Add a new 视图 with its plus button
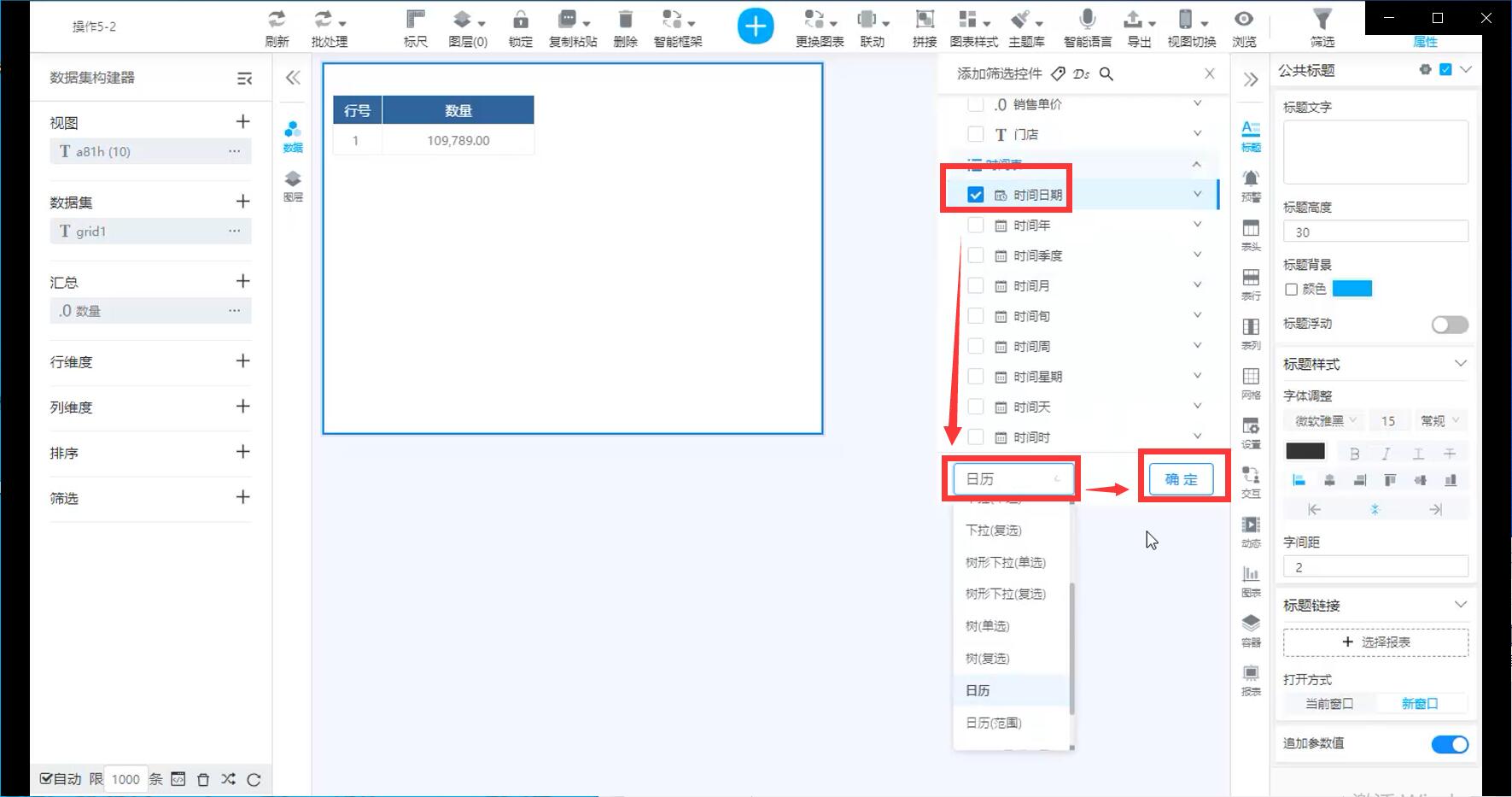Screen dimensions: 1512x797 pyautogui.click(x=242, y=122)
